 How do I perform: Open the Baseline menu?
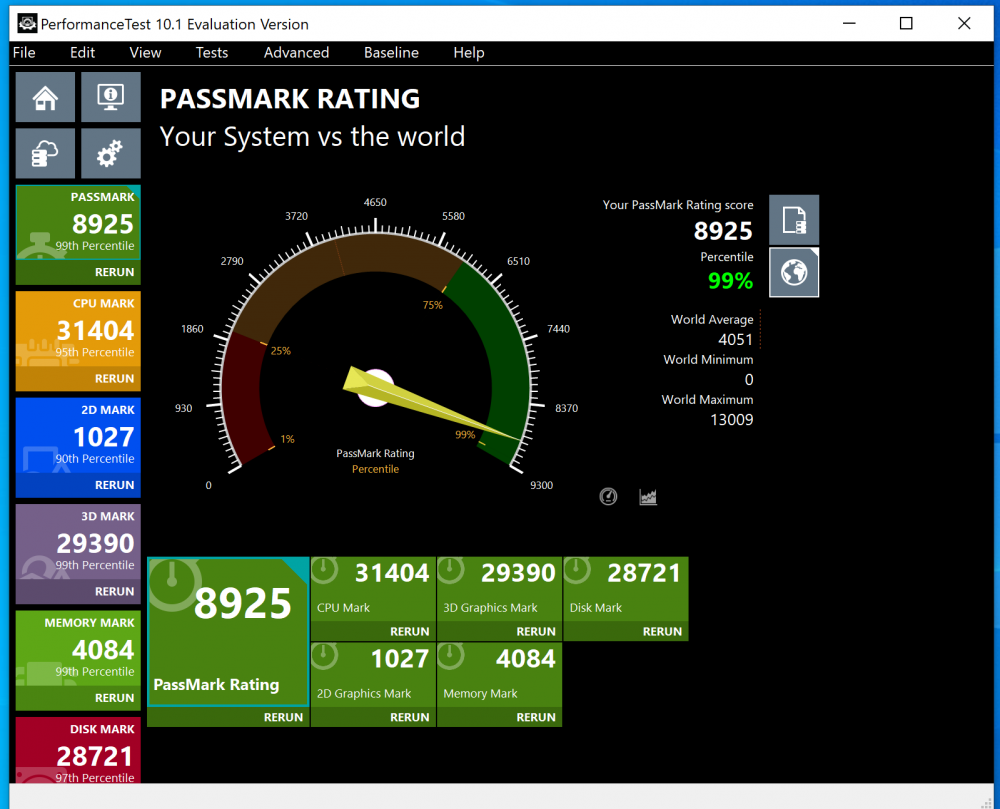391,52
